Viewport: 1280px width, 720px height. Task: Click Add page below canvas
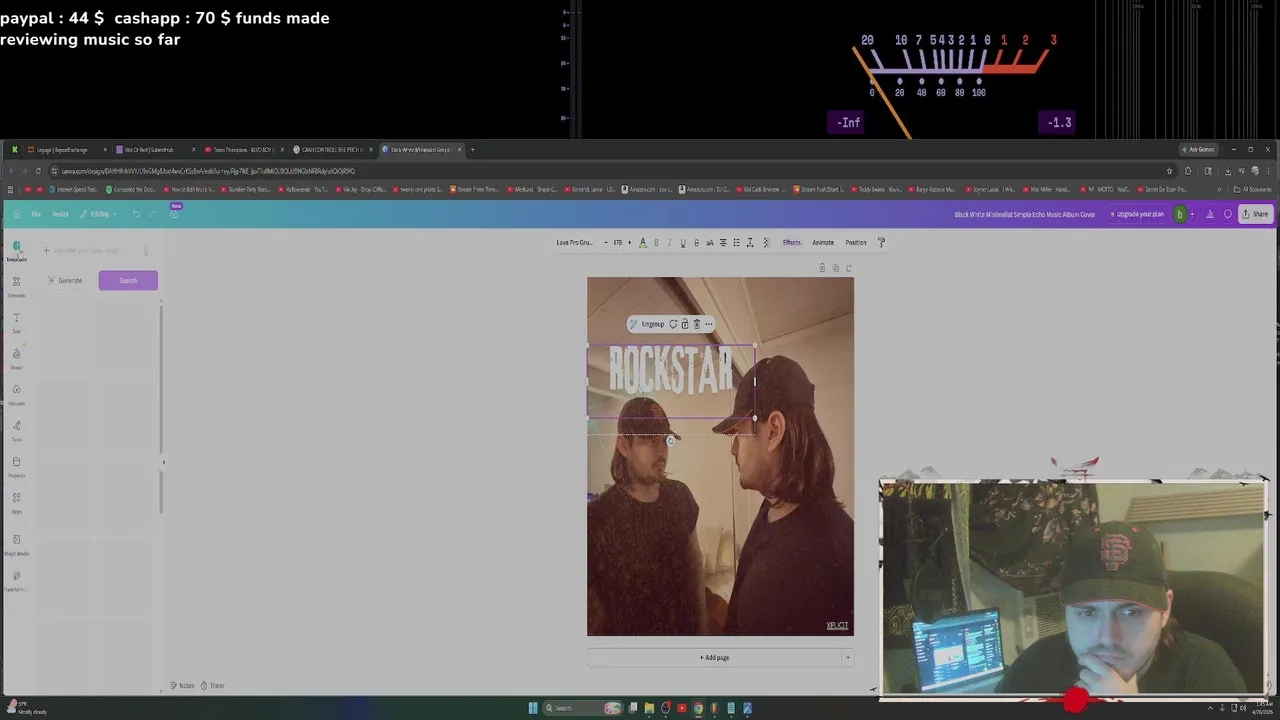point(714,657)
